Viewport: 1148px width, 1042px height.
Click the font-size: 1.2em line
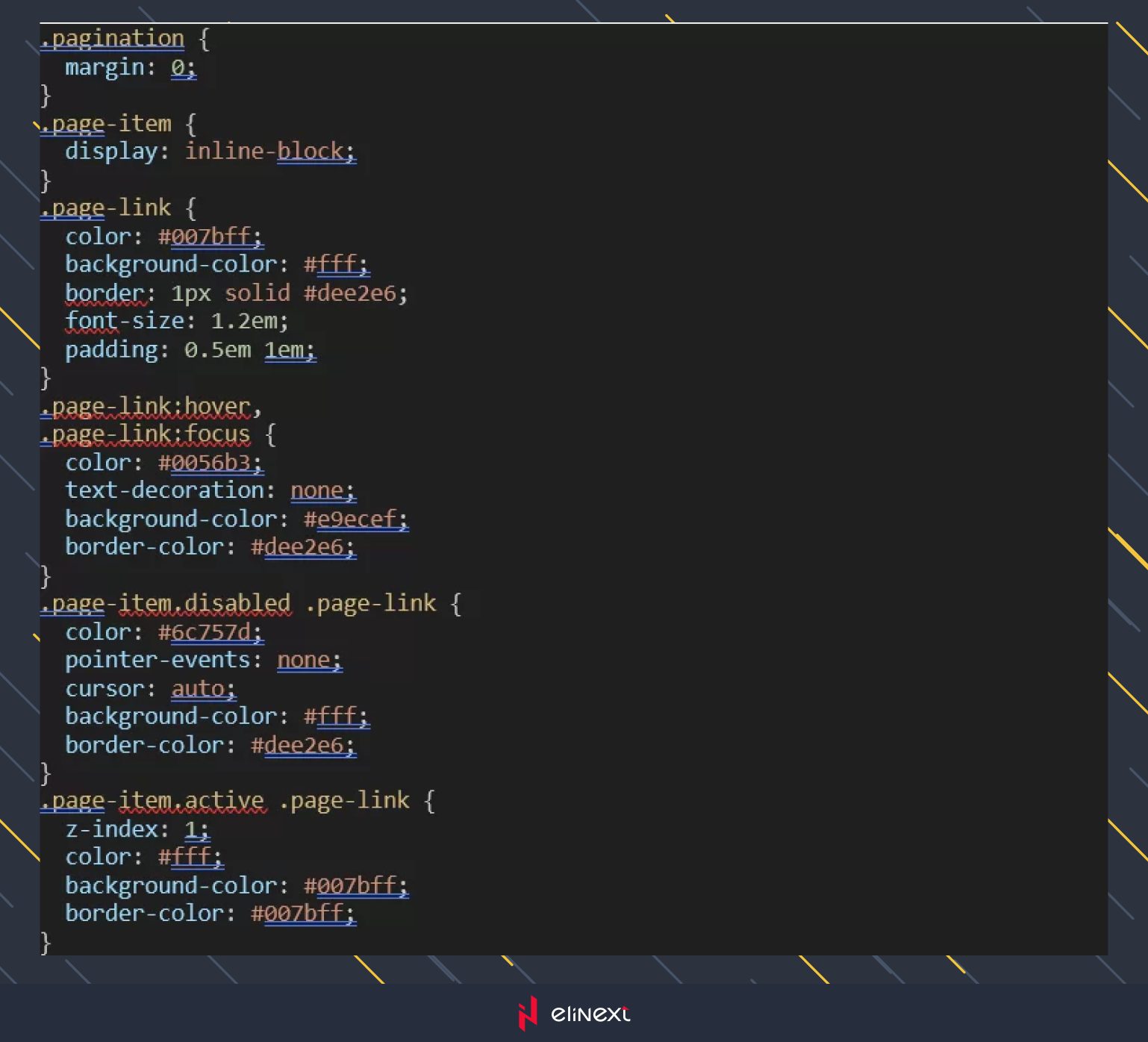pyautogui.click(x=176, y=321)
